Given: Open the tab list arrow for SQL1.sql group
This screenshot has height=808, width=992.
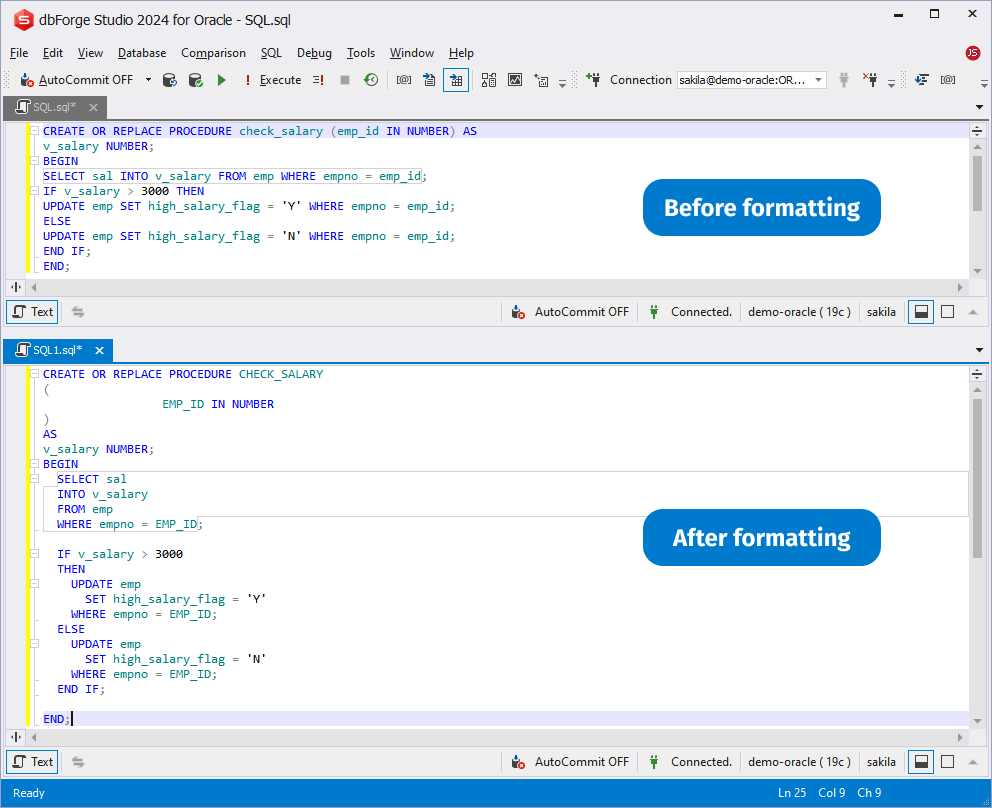Looking at the screenshot, I should tap(979, 350).
